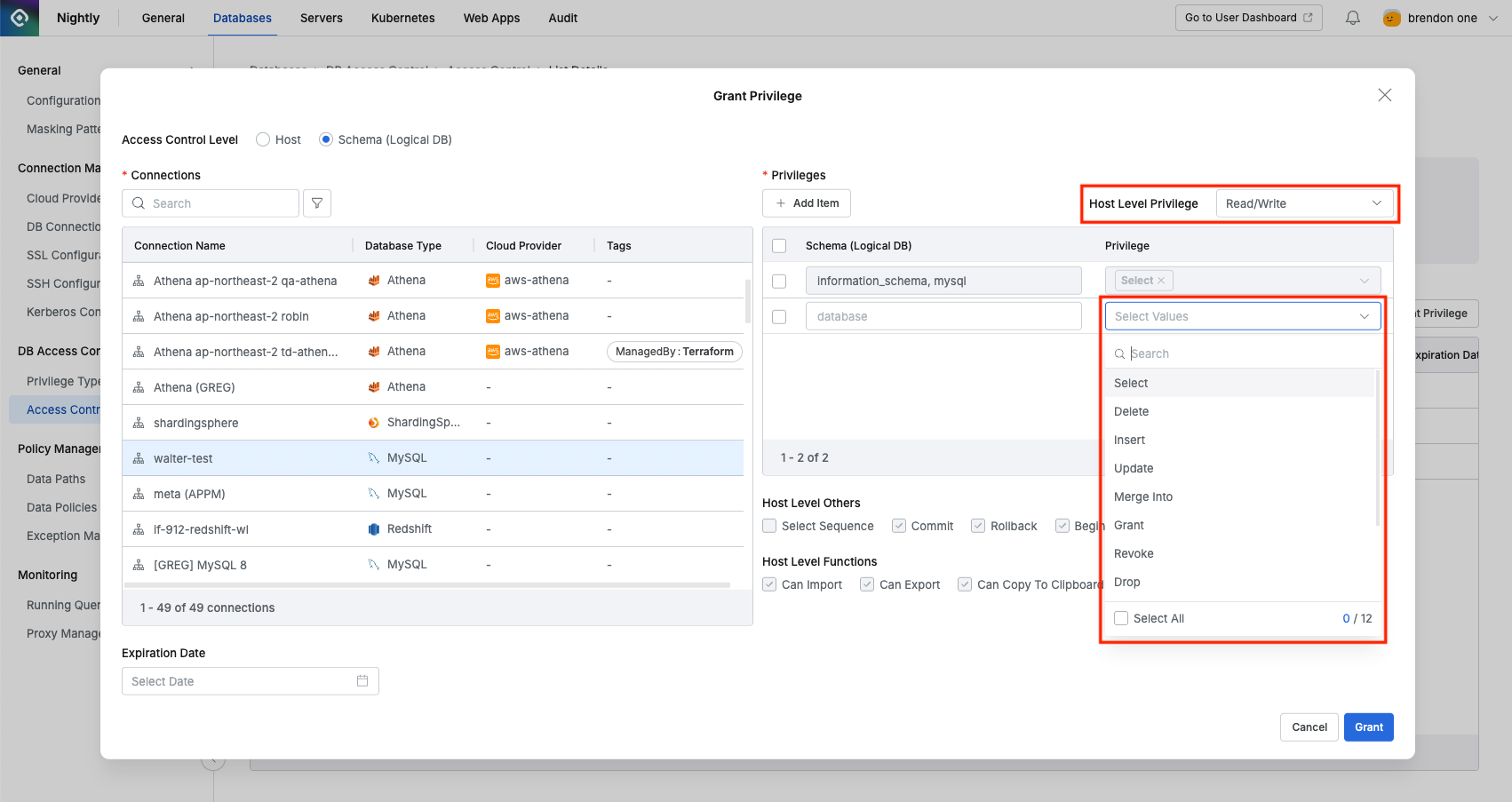Toggle the Can Import checkbox
Image resolution: width=1512 pixels, height=802 pixels.
(x=769, y=584)
